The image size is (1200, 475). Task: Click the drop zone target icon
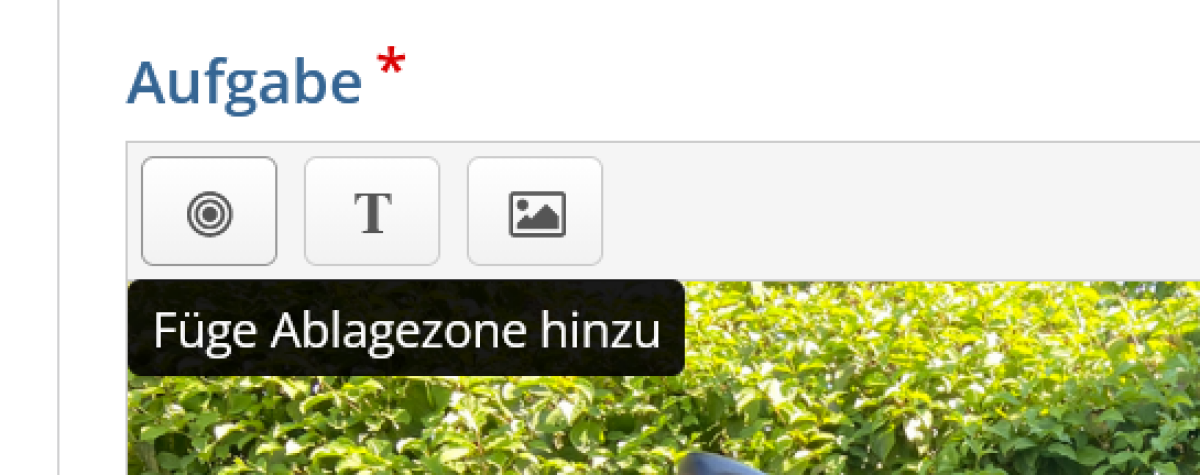tap(209, 212)
